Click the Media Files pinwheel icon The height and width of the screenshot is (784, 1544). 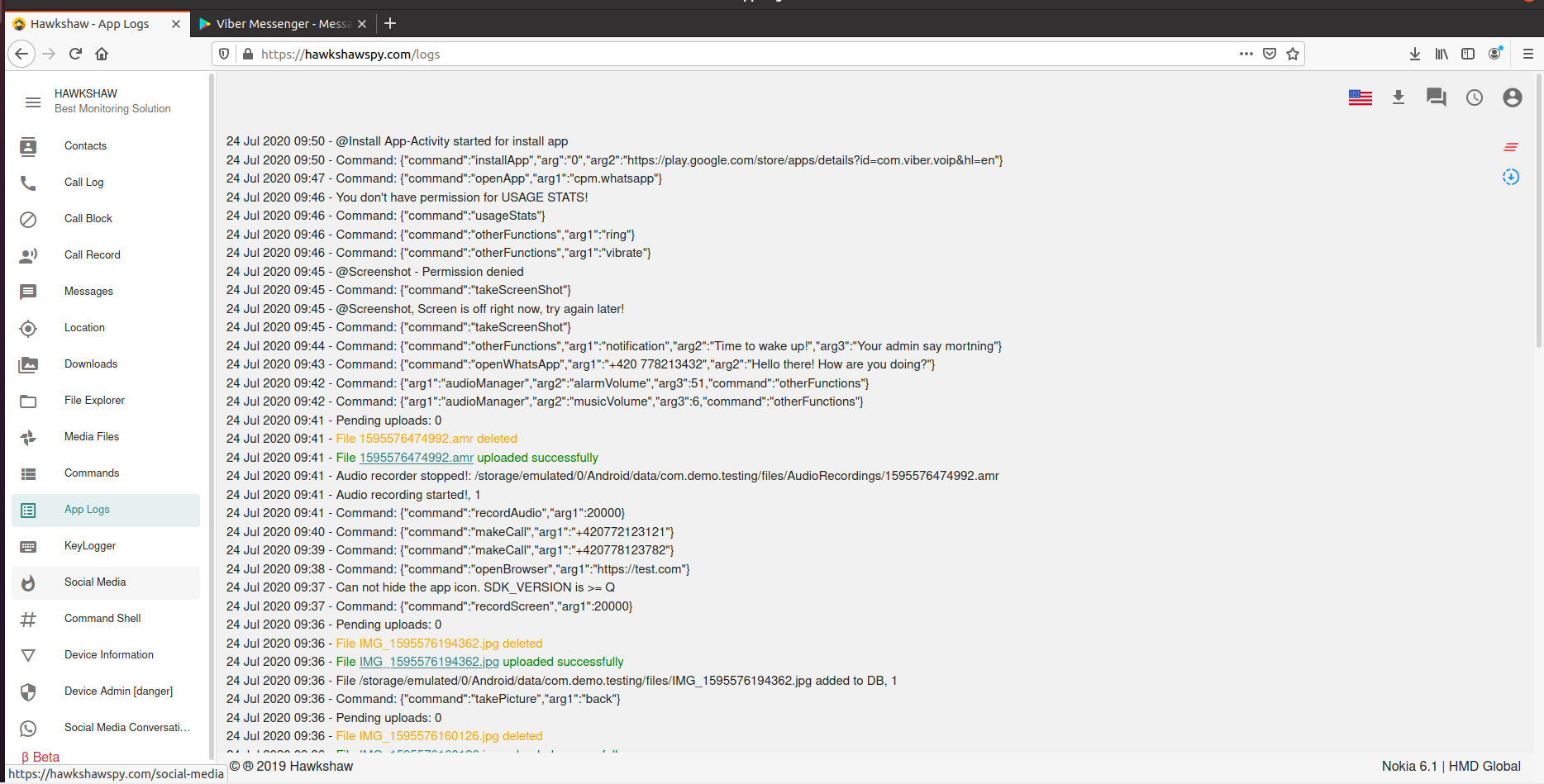pos(28,437)
